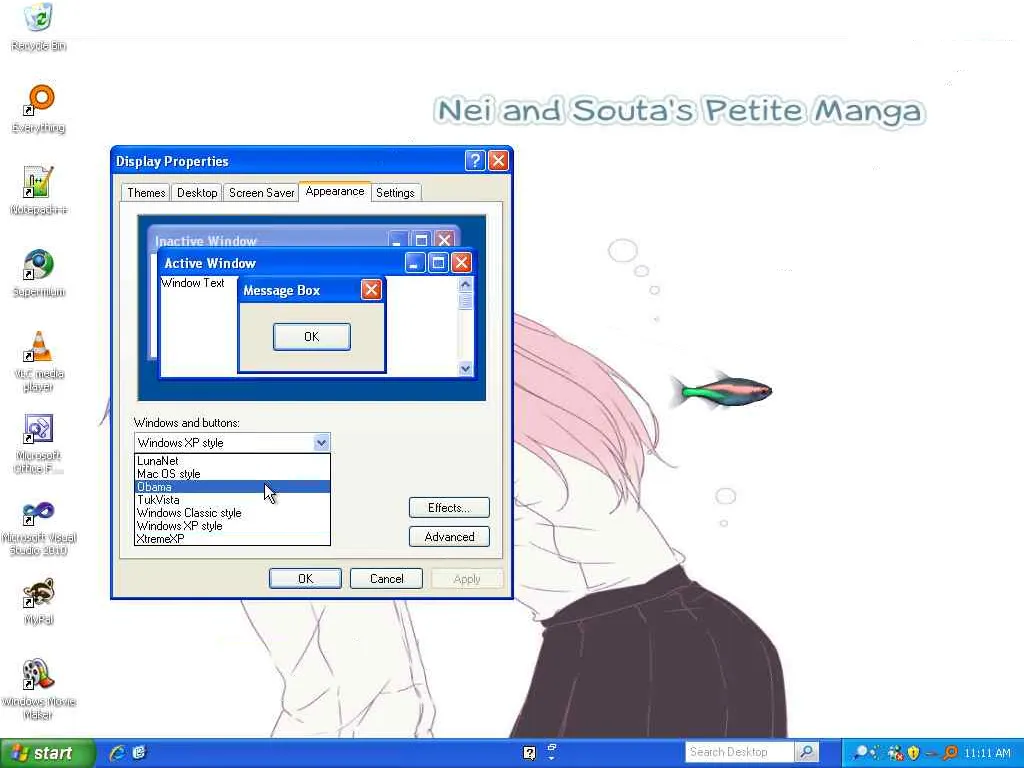Choose Mac OS style from the list
The height and width of the screenshot is (768, 1024).
pyautogui.click(x=232, y=473)
